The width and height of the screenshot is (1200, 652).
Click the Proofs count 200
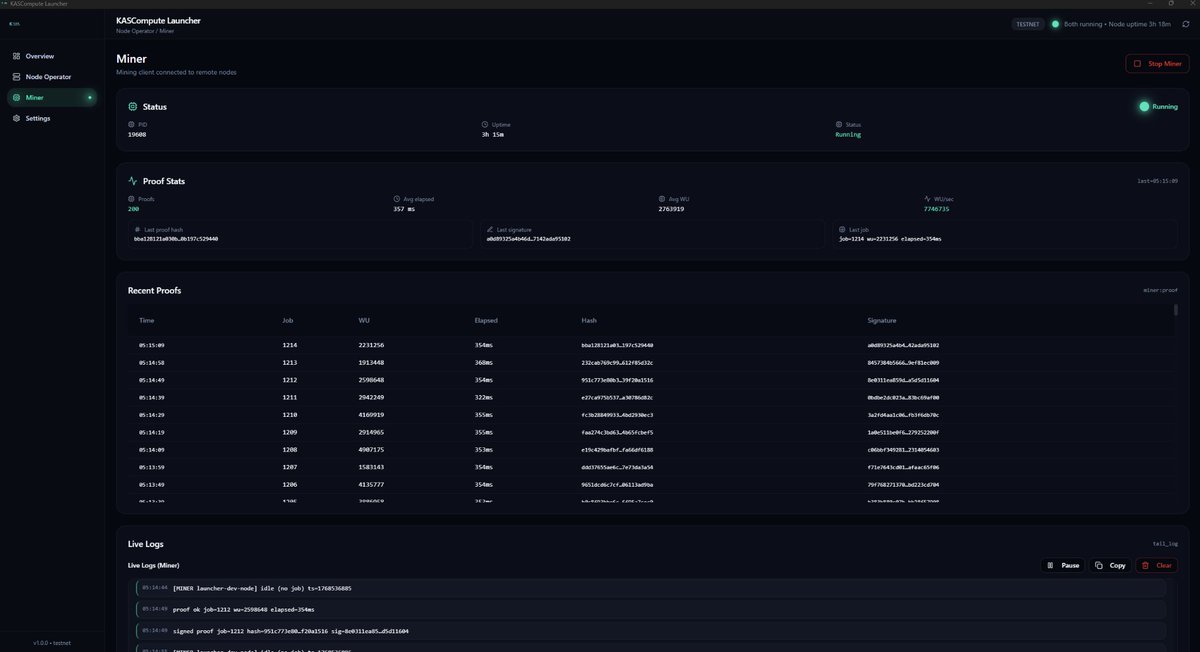coord(134,209)
